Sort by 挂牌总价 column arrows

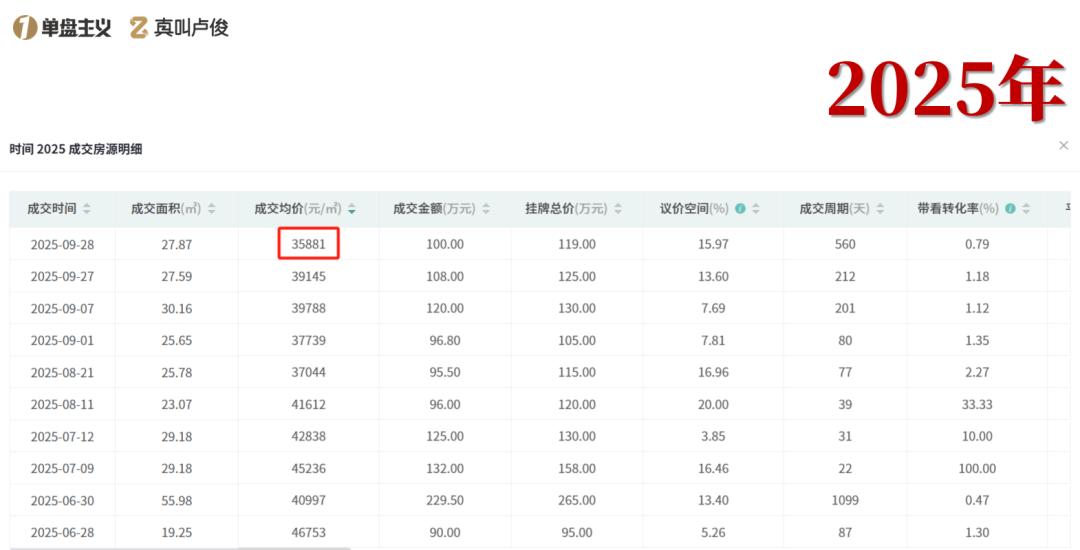(618, 209)
